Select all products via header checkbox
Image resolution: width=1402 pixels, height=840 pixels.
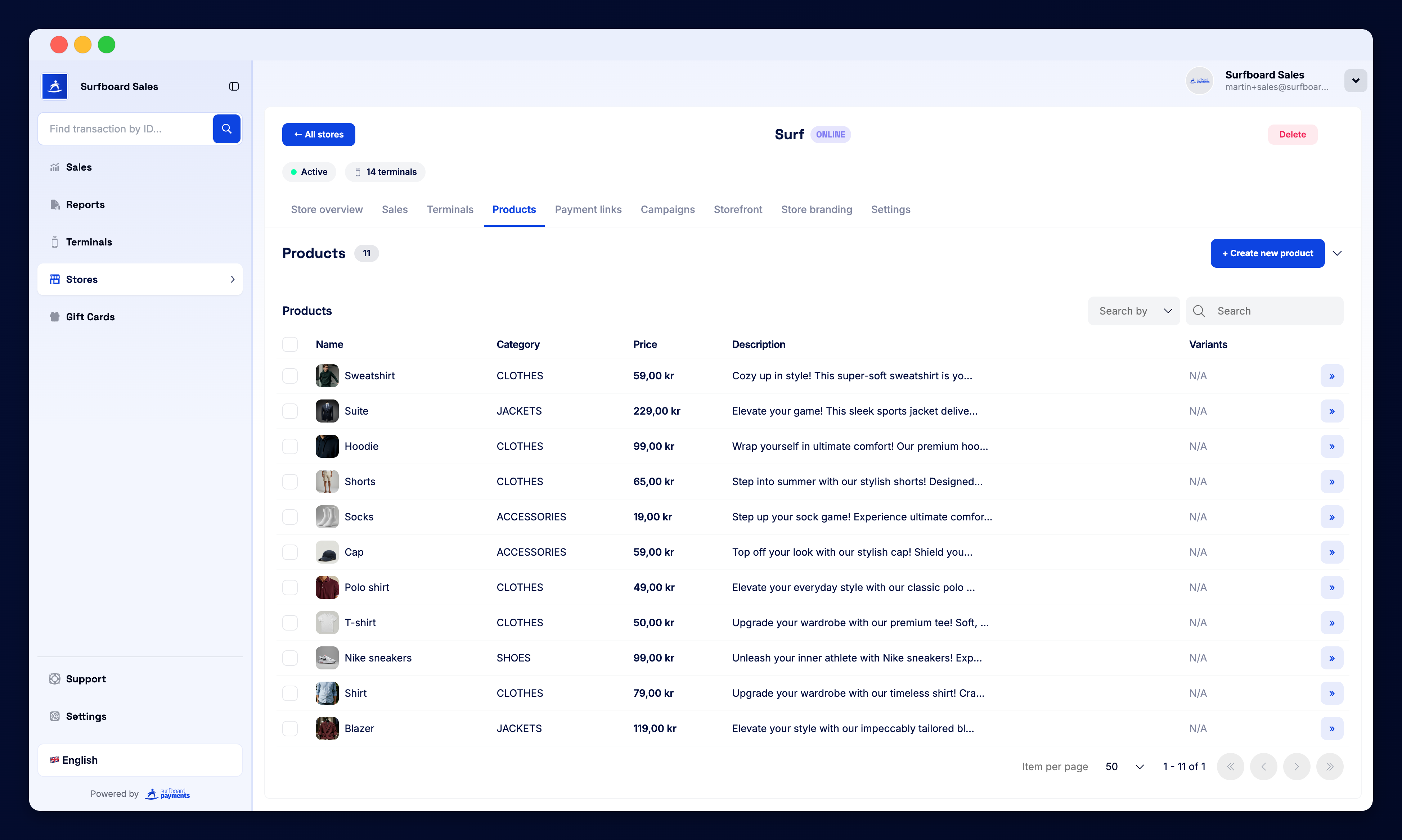(291, 344)
